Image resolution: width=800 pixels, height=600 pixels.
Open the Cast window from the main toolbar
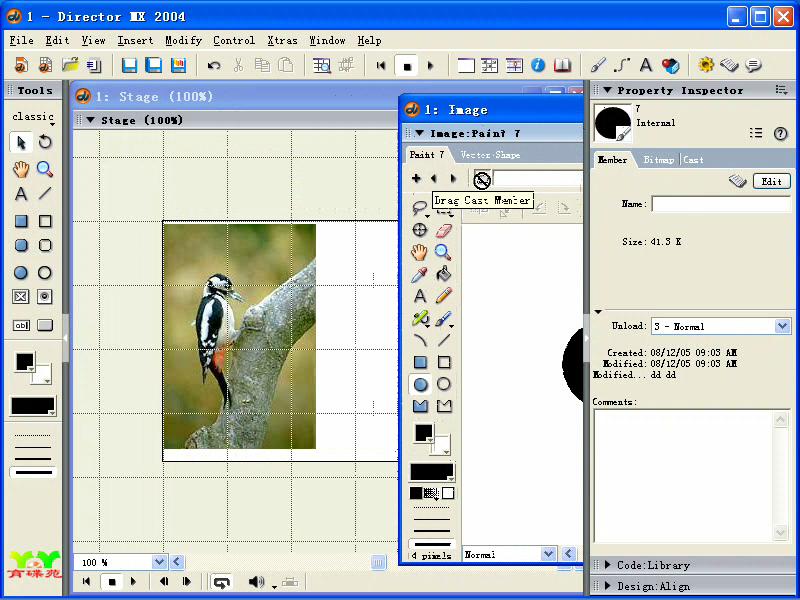click(490, 65)
